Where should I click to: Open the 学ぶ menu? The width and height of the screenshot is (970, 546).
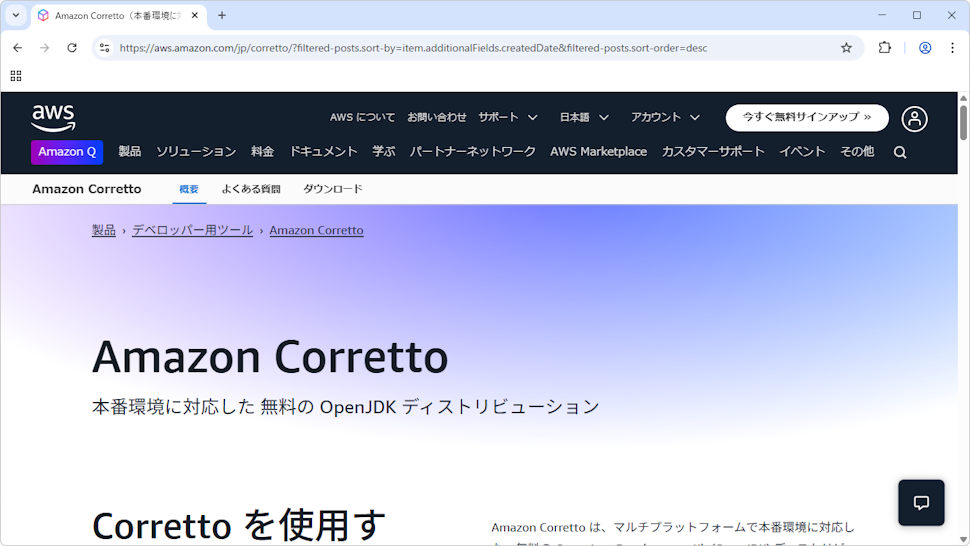pyautogui.click(x=384, y=151)
